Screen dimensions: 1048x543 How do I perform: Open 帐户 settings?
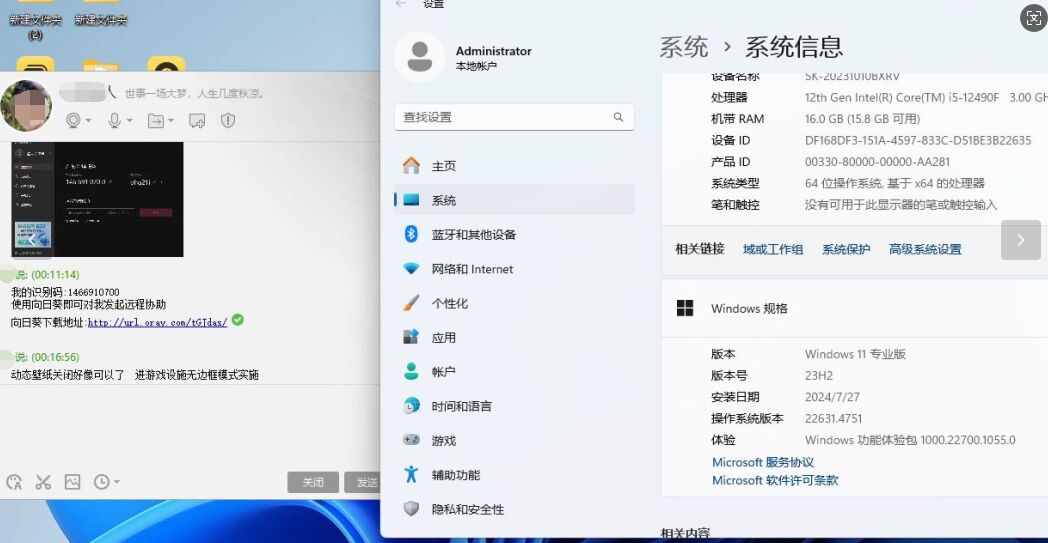[x=514, y=372]
